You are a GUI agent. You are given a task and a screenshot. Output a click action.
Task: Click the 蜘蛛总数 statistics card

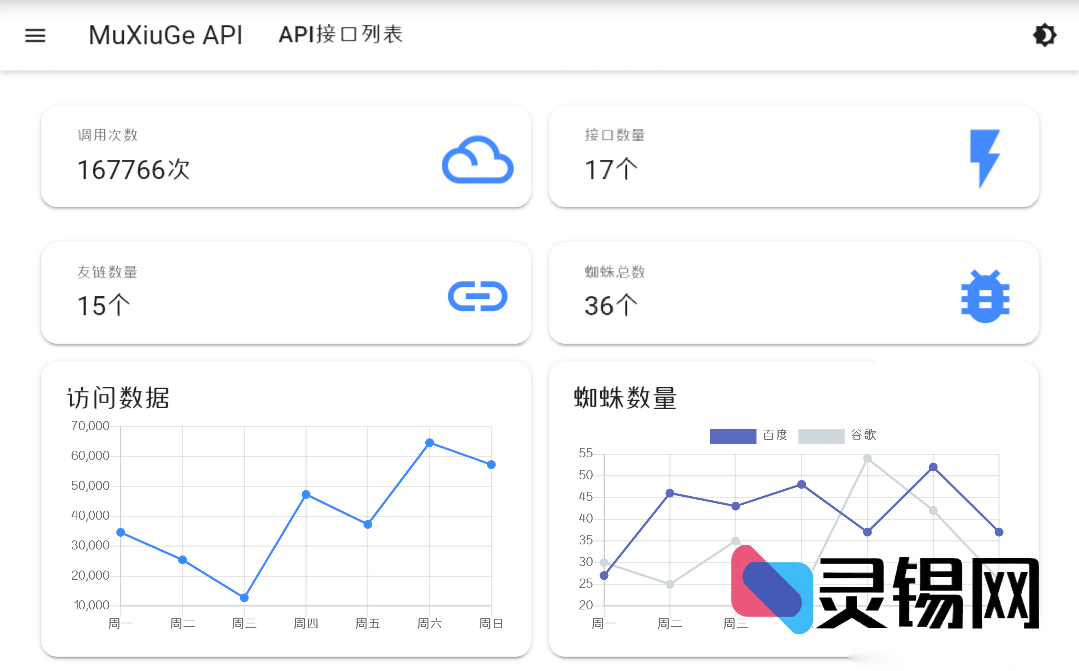tap(793, 293)
